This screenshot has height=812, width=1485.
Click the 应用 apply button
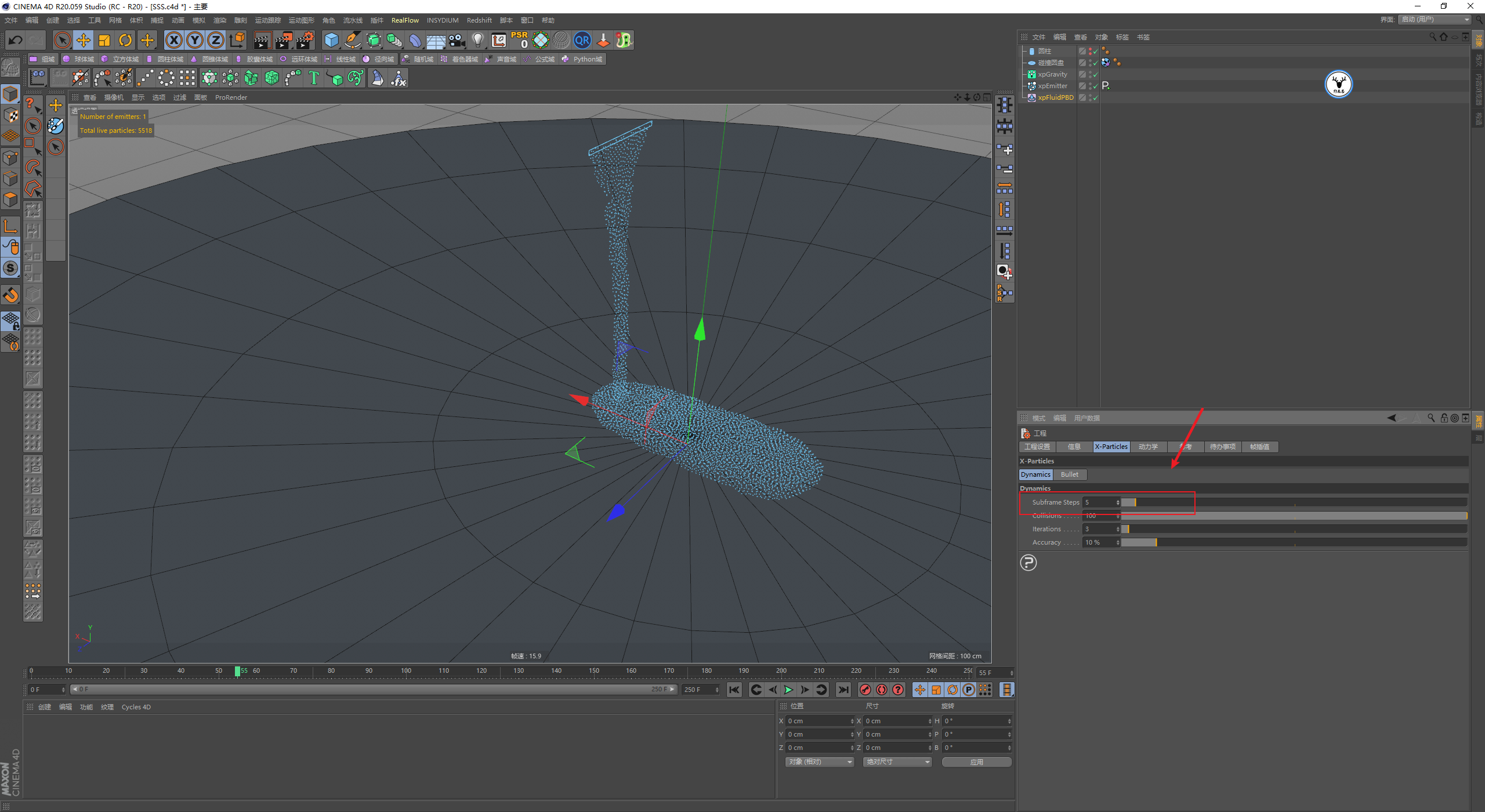(x=976, y=762)
